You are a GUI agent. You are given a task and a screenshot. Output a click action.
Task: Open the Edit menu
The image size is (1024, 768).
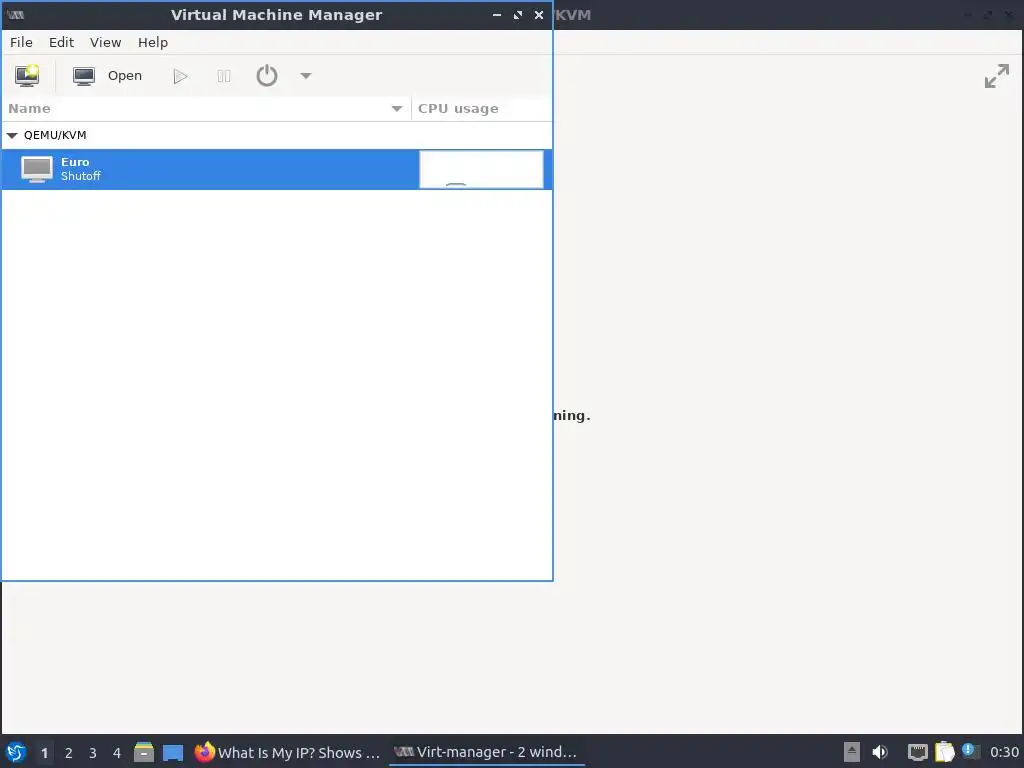tap(61, 42)
